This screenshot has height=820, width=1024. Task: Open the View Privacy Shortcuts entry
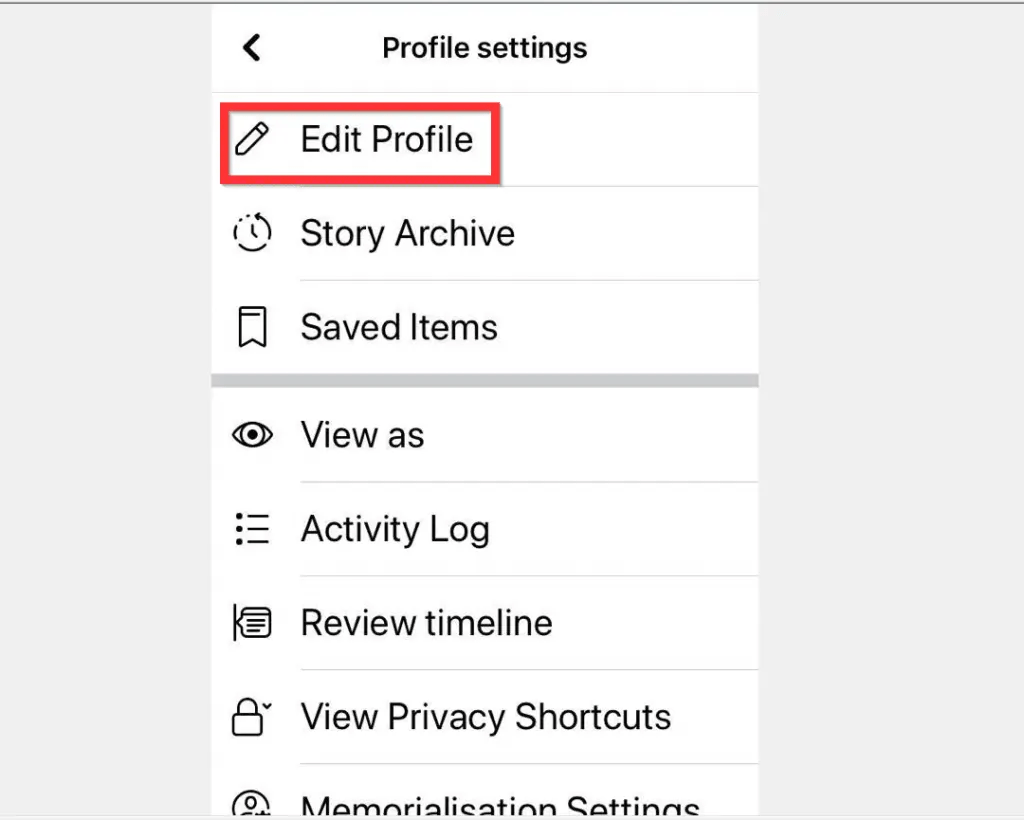486,716
